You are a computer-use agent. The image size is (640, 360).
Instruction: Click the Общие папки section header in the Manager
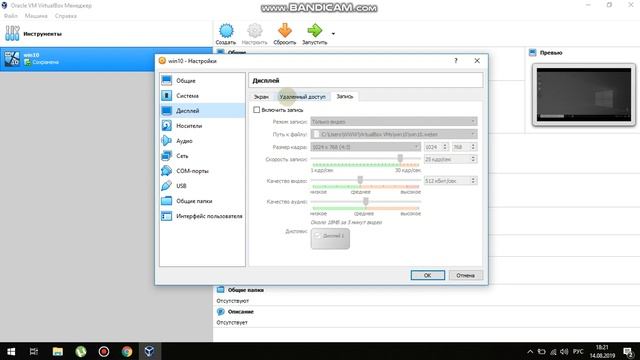tap(245, 290)
